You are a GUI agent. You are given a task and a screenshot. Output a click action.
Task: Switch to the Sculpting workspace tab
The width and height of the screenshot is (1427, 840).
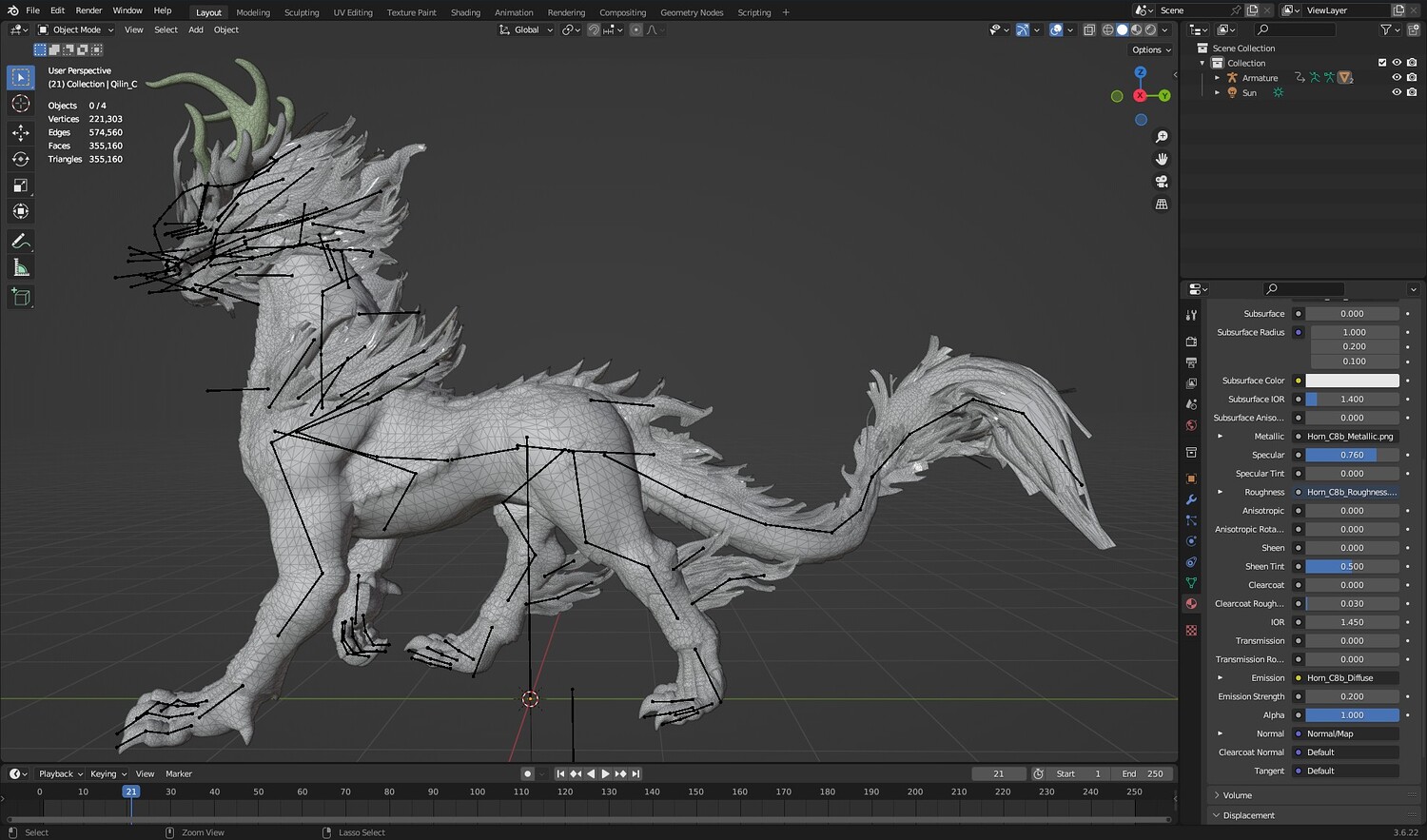[x=302, y=12]
